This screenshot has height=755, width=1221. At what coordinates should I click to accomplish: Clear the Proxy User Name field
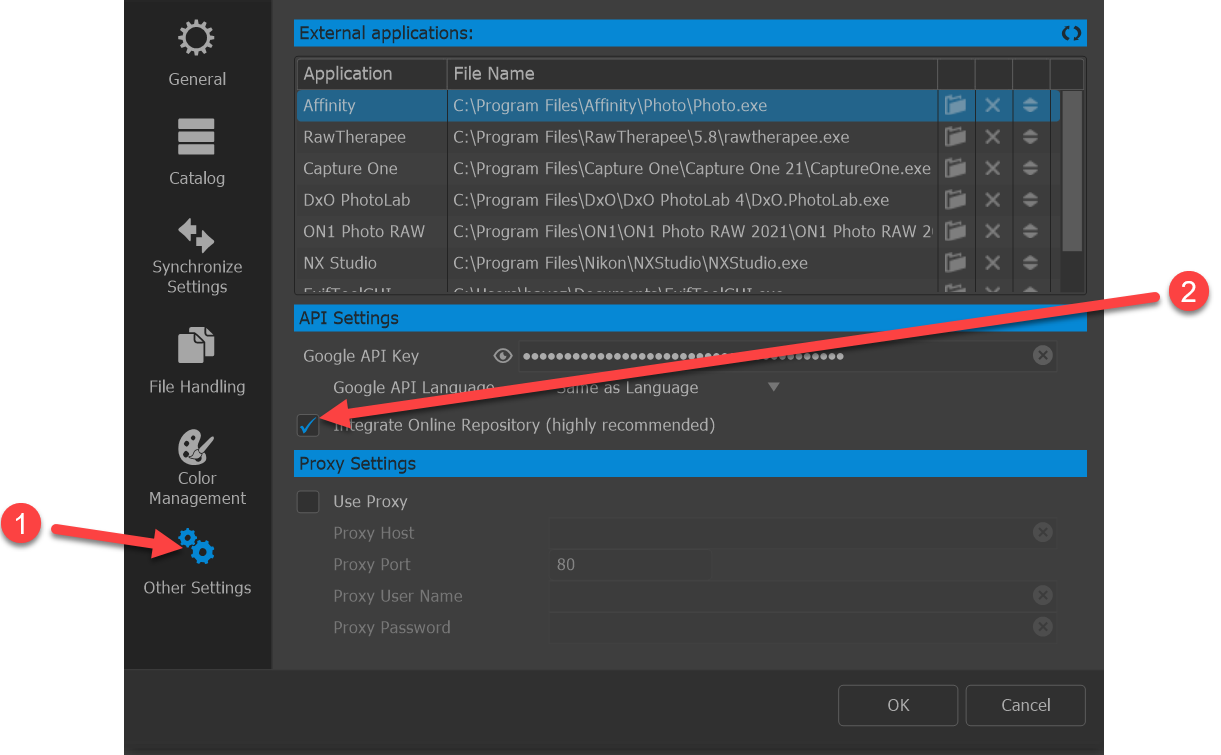1042,596
